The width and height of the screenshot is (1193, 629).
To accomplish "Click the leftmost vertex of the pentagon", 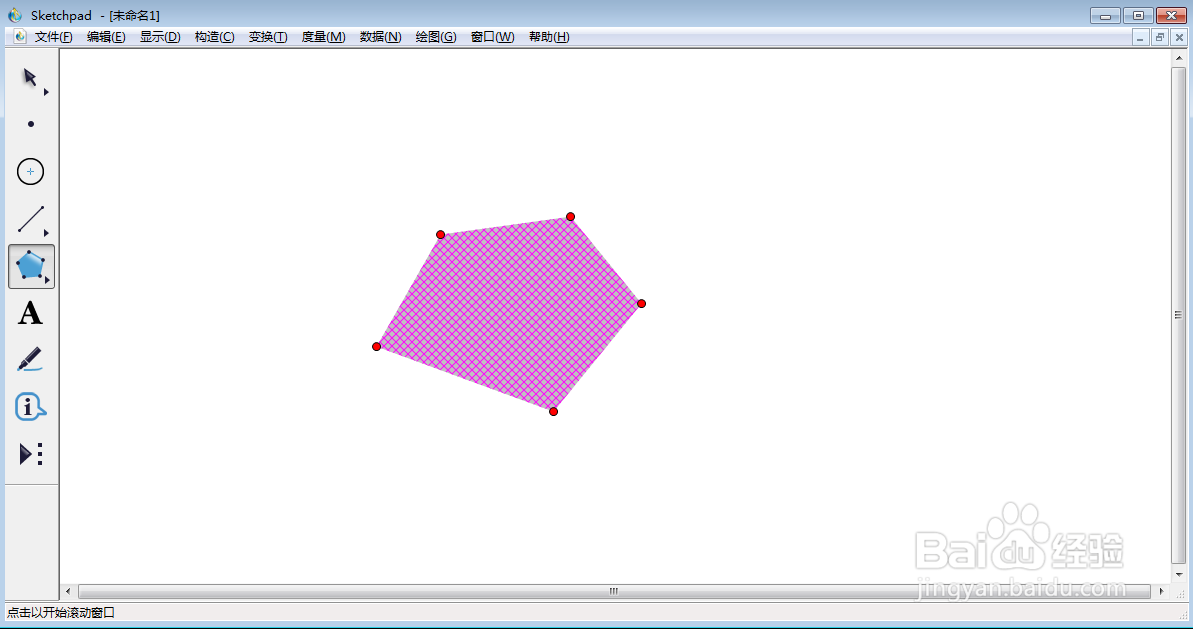I will 377,347.
